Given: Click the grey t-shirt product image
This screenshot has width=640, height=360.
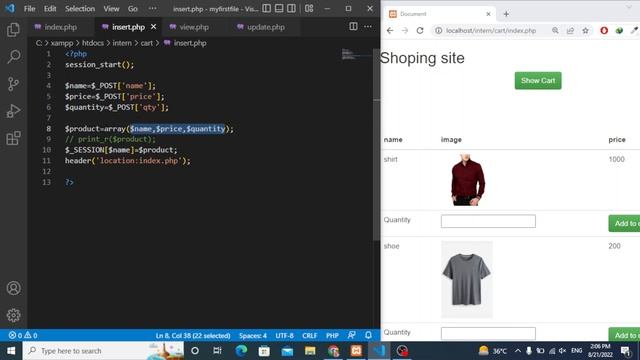Looking at the screenshot, I should click(467, 280).
